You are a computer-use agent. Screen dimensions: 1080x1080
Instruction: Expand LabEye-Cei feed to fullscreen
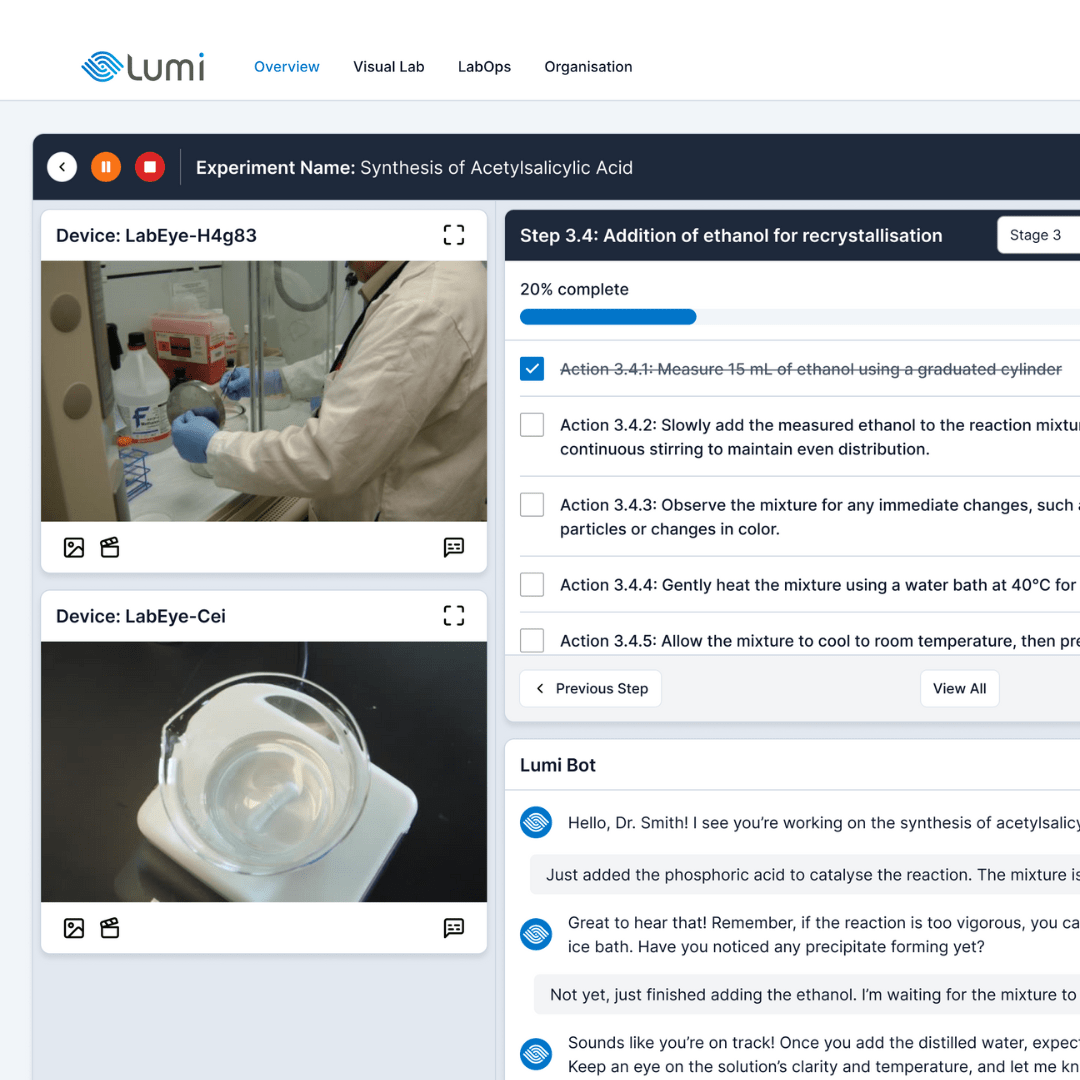[x=453, y=615]
